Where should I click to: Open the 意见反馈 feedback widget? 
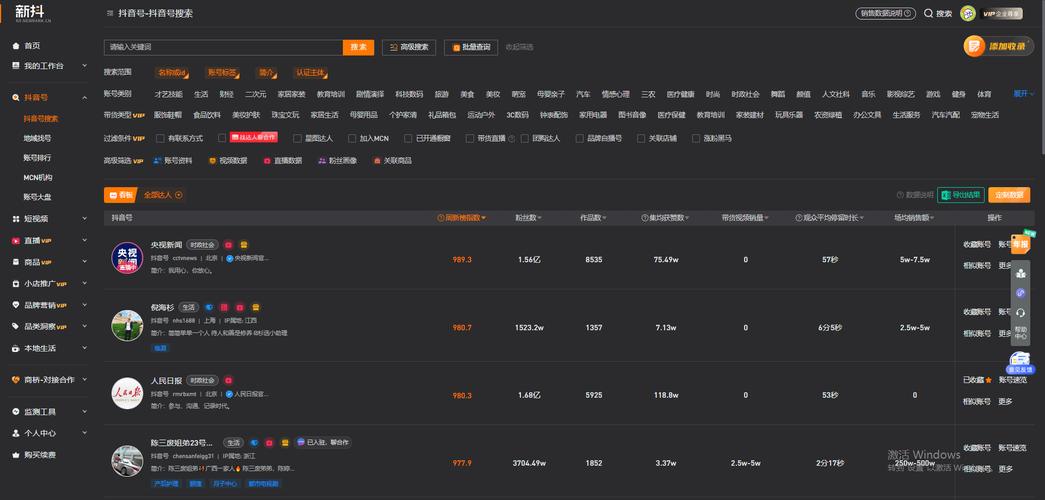click(1020, 363)
